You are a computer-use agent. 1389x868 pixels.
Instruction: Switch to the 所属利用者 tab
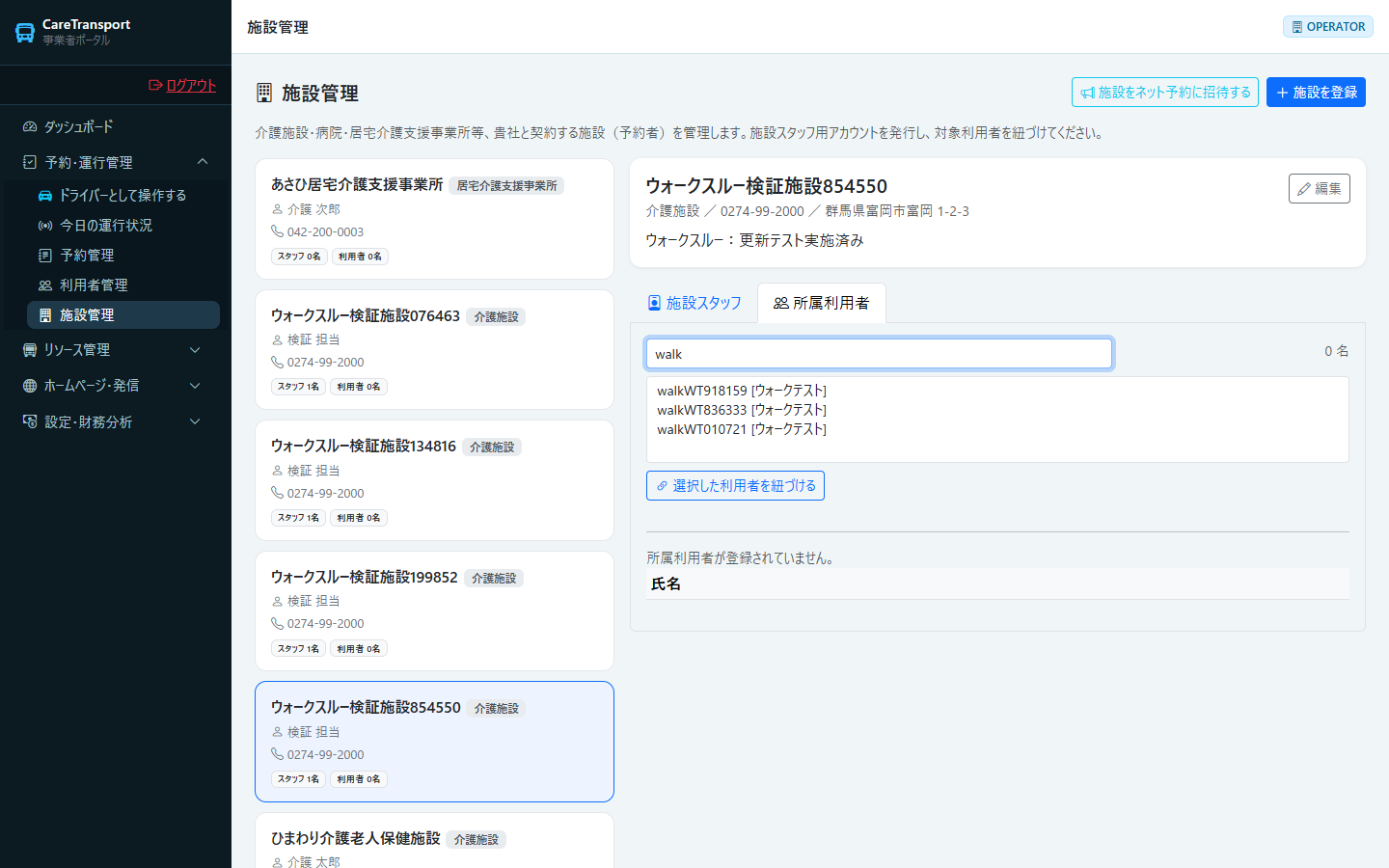point(822,303)
